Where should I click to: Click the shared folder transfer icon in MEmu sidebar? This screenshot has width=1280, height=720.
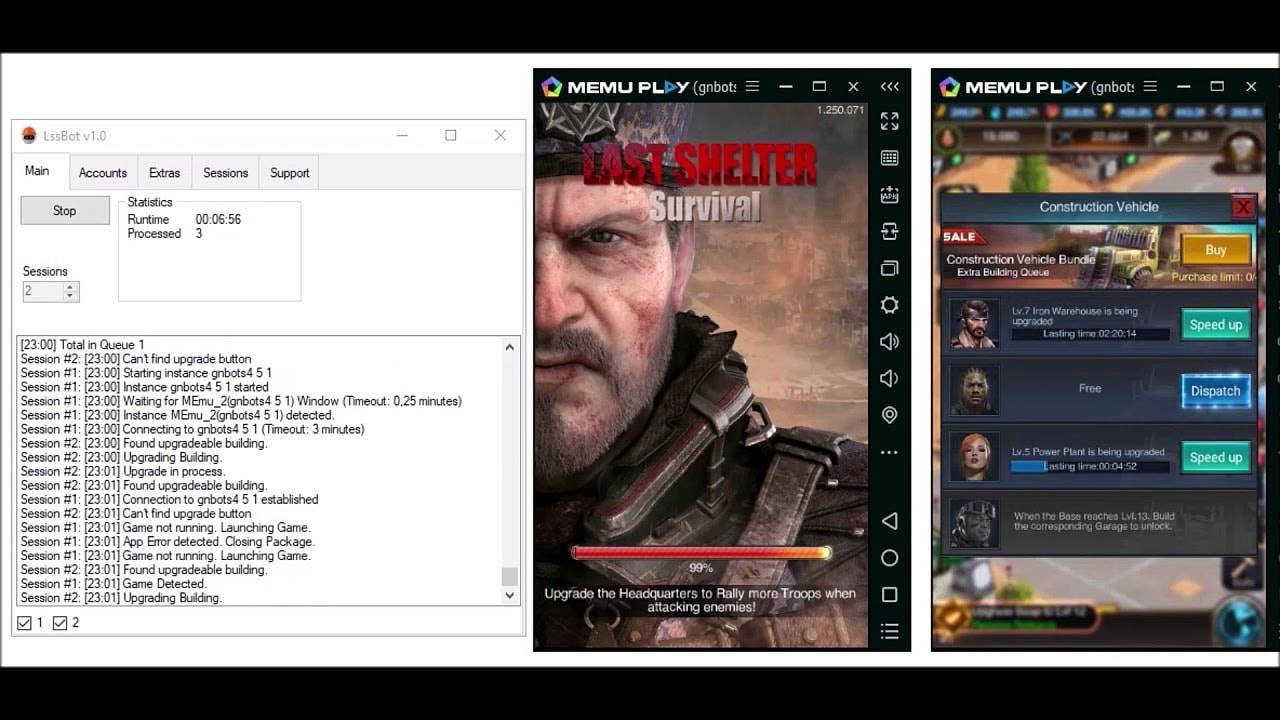(889, 231)
